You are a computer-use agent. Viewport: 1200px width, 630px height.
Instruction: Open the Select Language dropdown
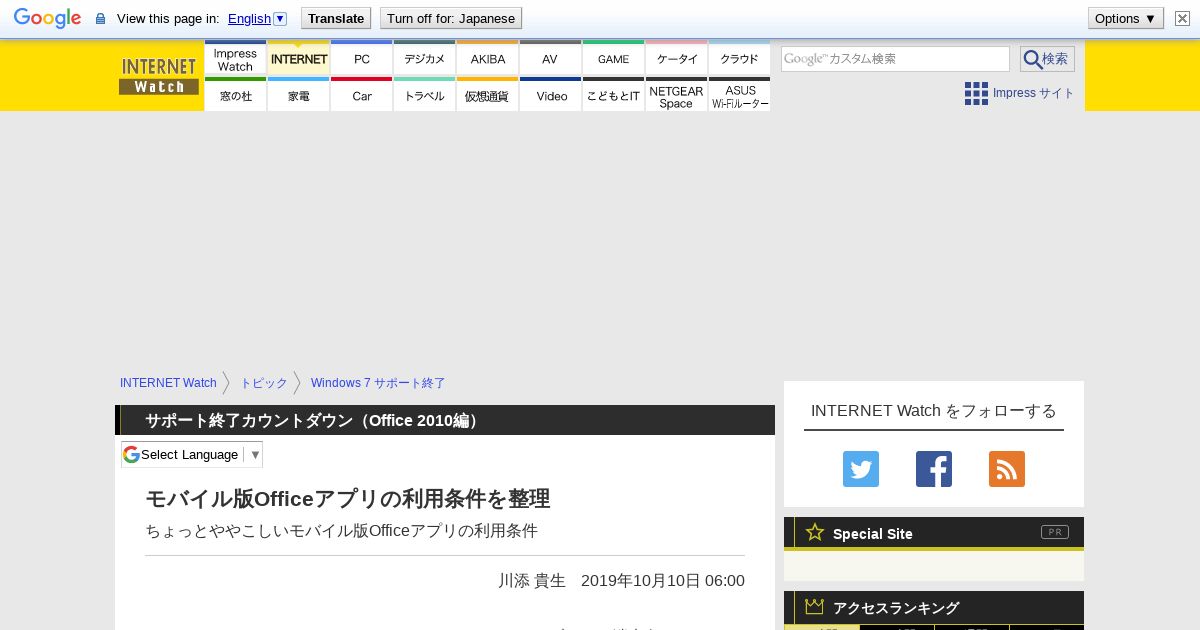pyautogui.click(x=192, y=454)
